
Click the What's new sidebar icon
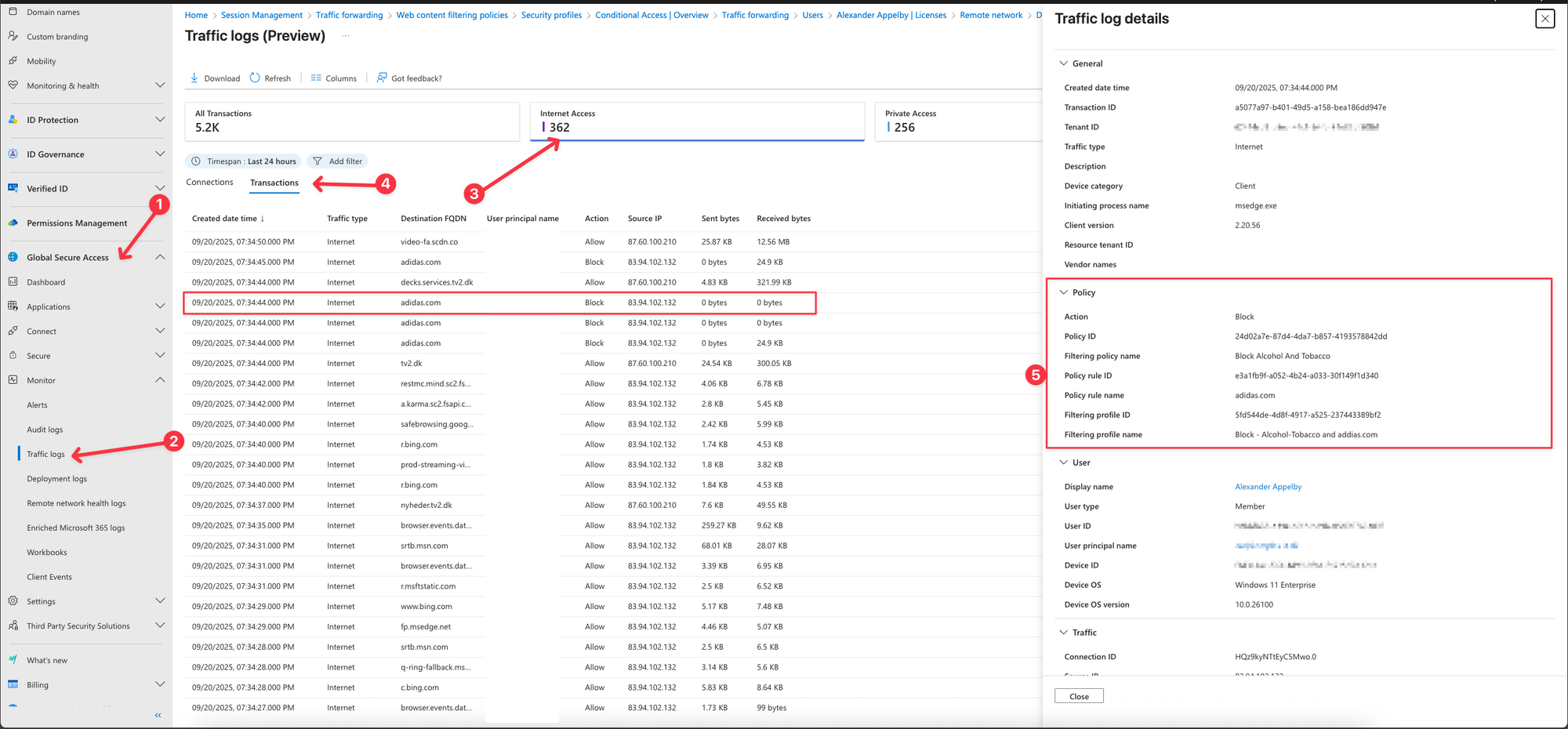point(13,660)
